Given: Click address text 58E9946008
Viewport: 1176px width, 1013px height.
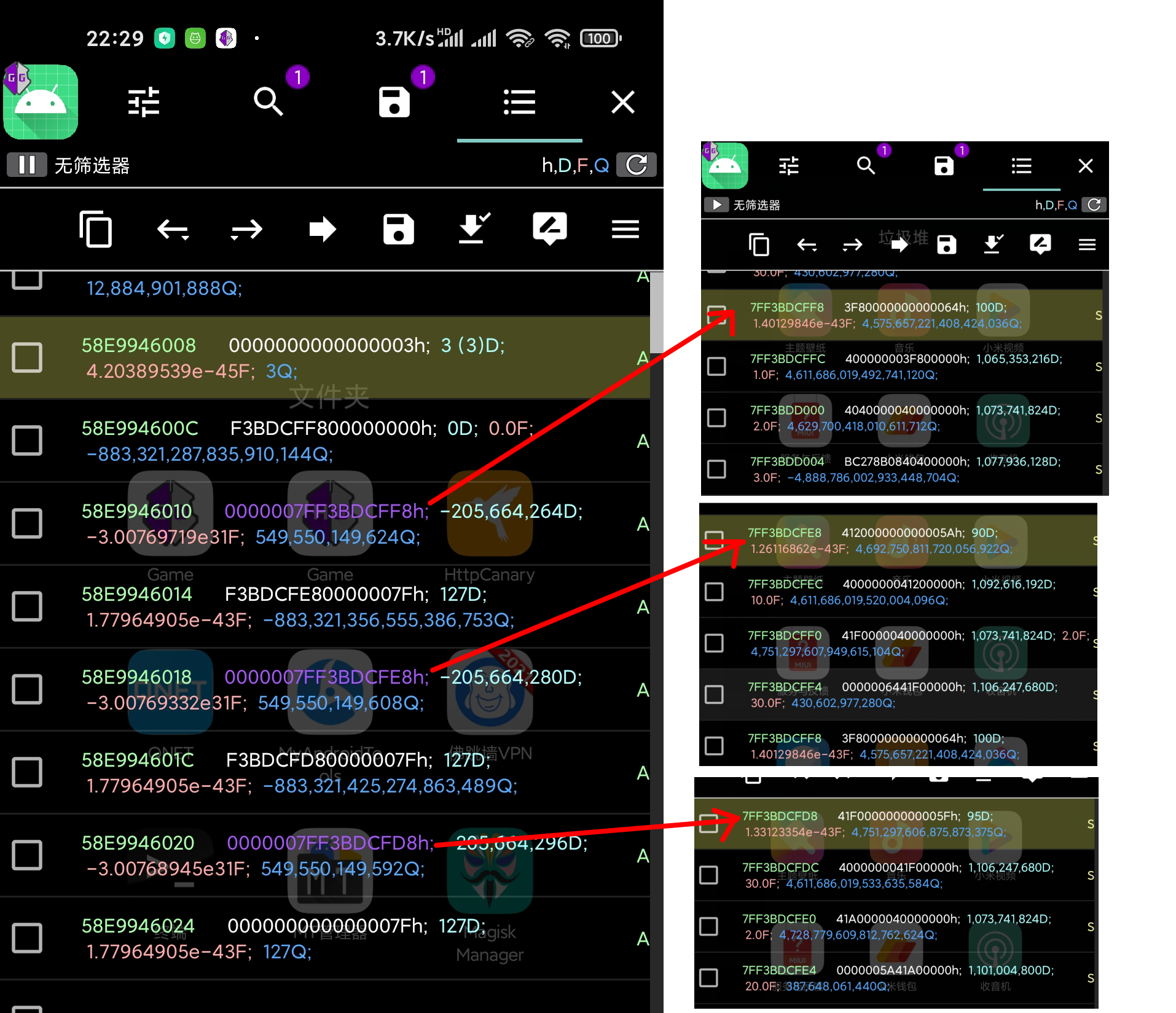Looking at the screenshot, I should [x=139, y=345].
